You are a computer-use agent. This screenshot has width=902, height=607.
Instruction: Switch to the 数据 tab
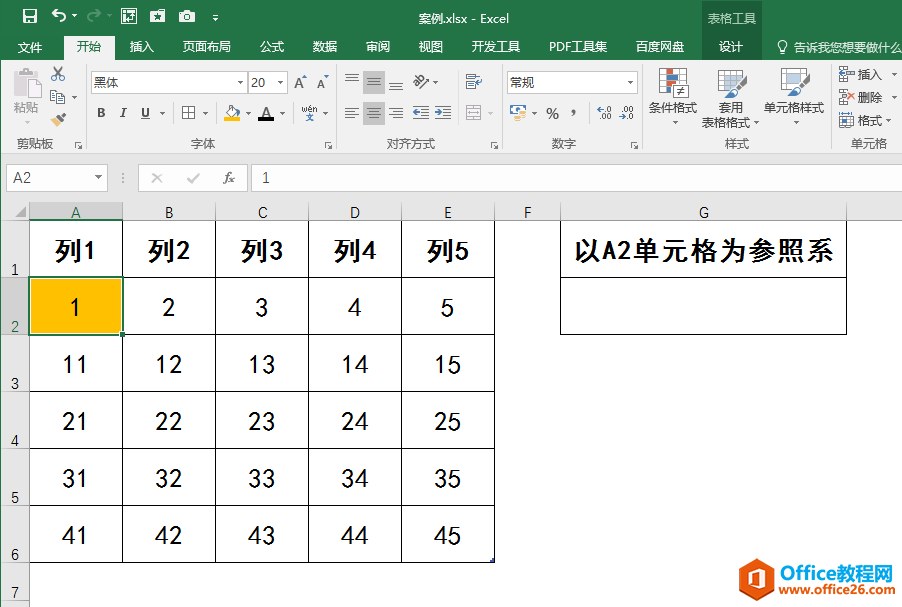(324, 47)
